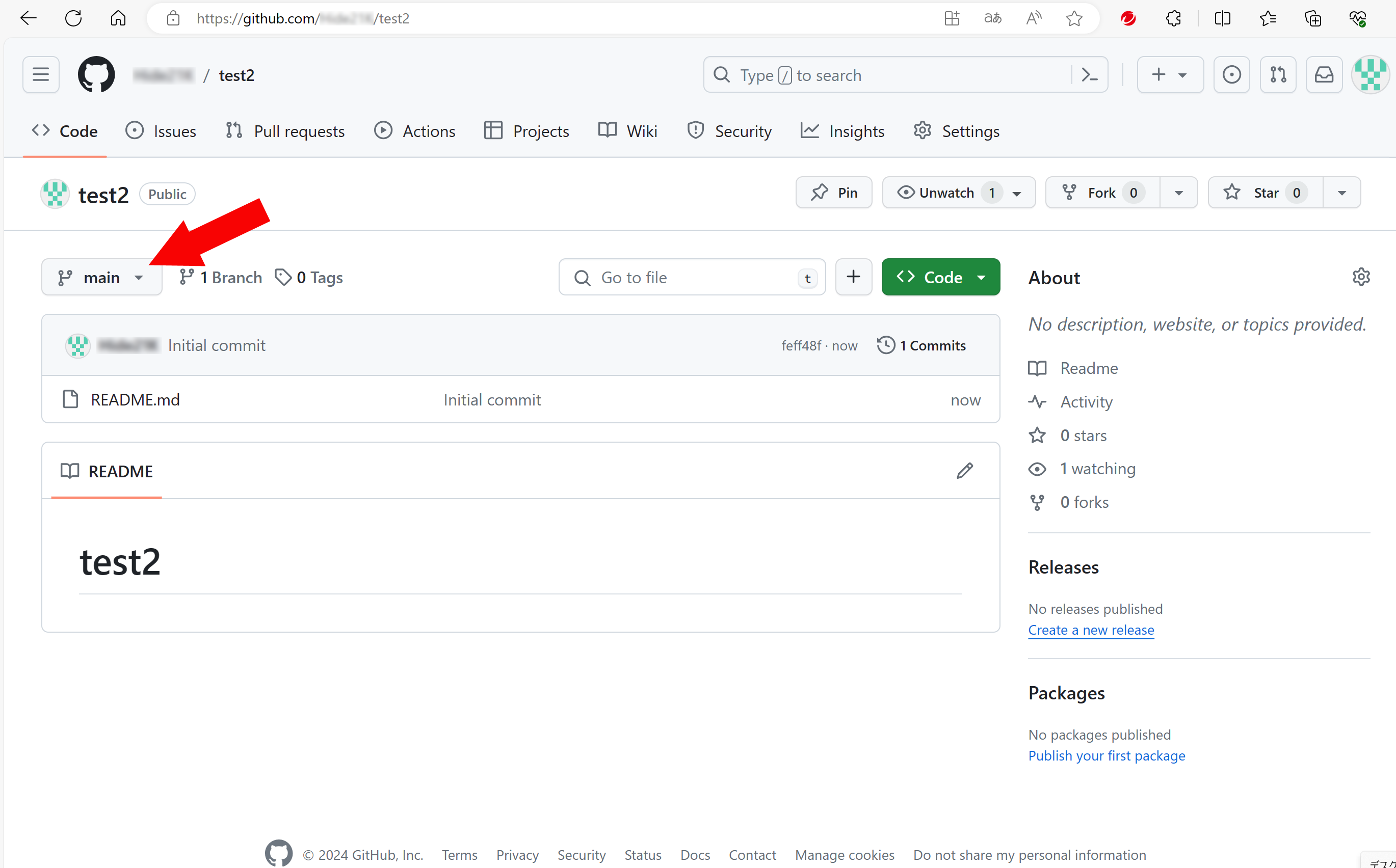Open your pull requests icon in header
The height and width of the screenshot is (868, 1396).
(x=1278, y=74)
